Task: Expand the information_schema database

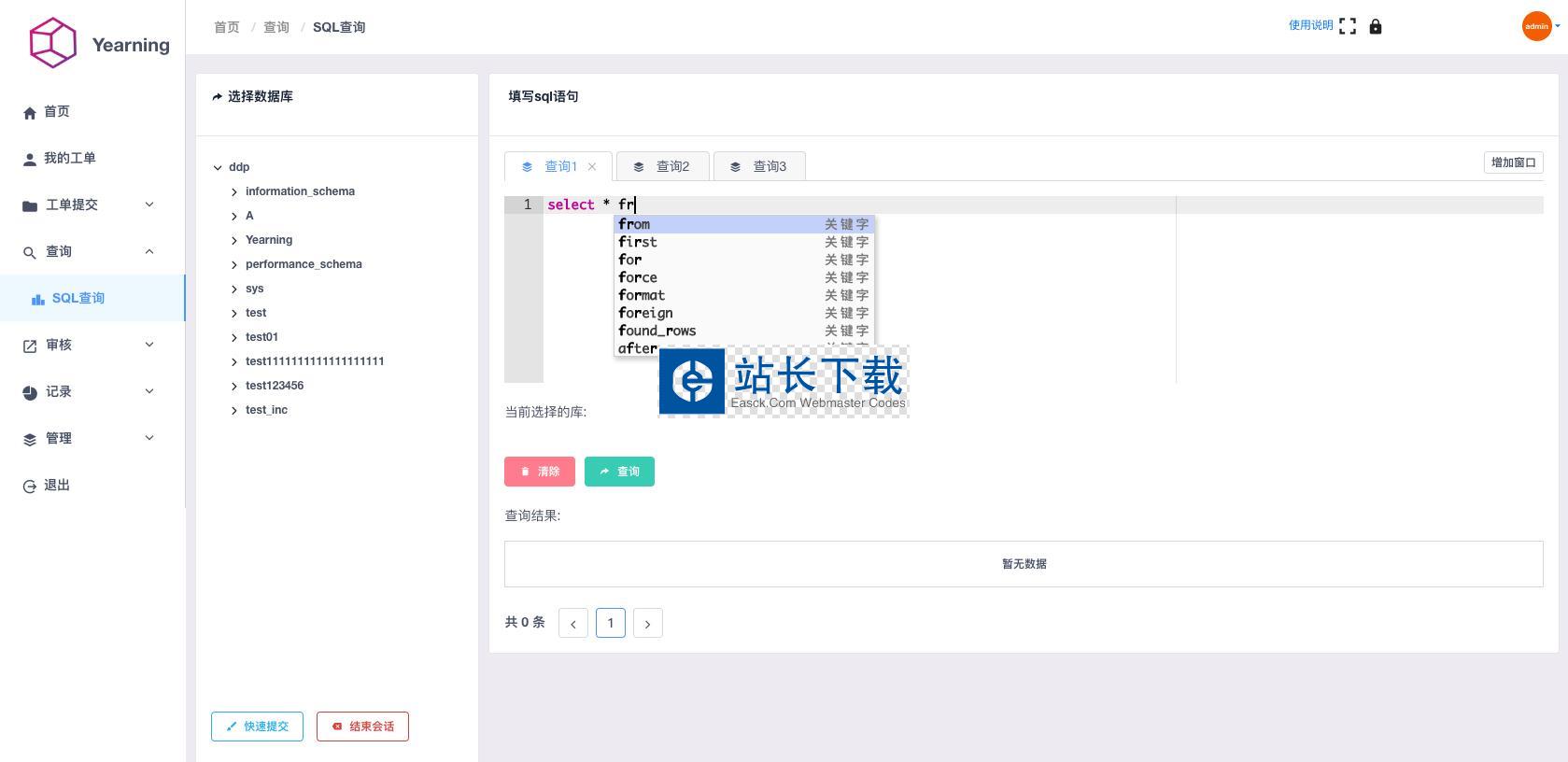Action: [234, 192]
